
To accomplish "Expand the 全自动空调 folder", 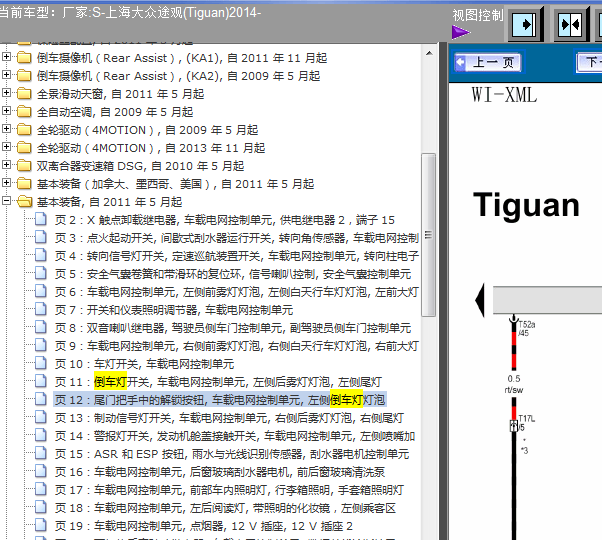I will 6,111.
